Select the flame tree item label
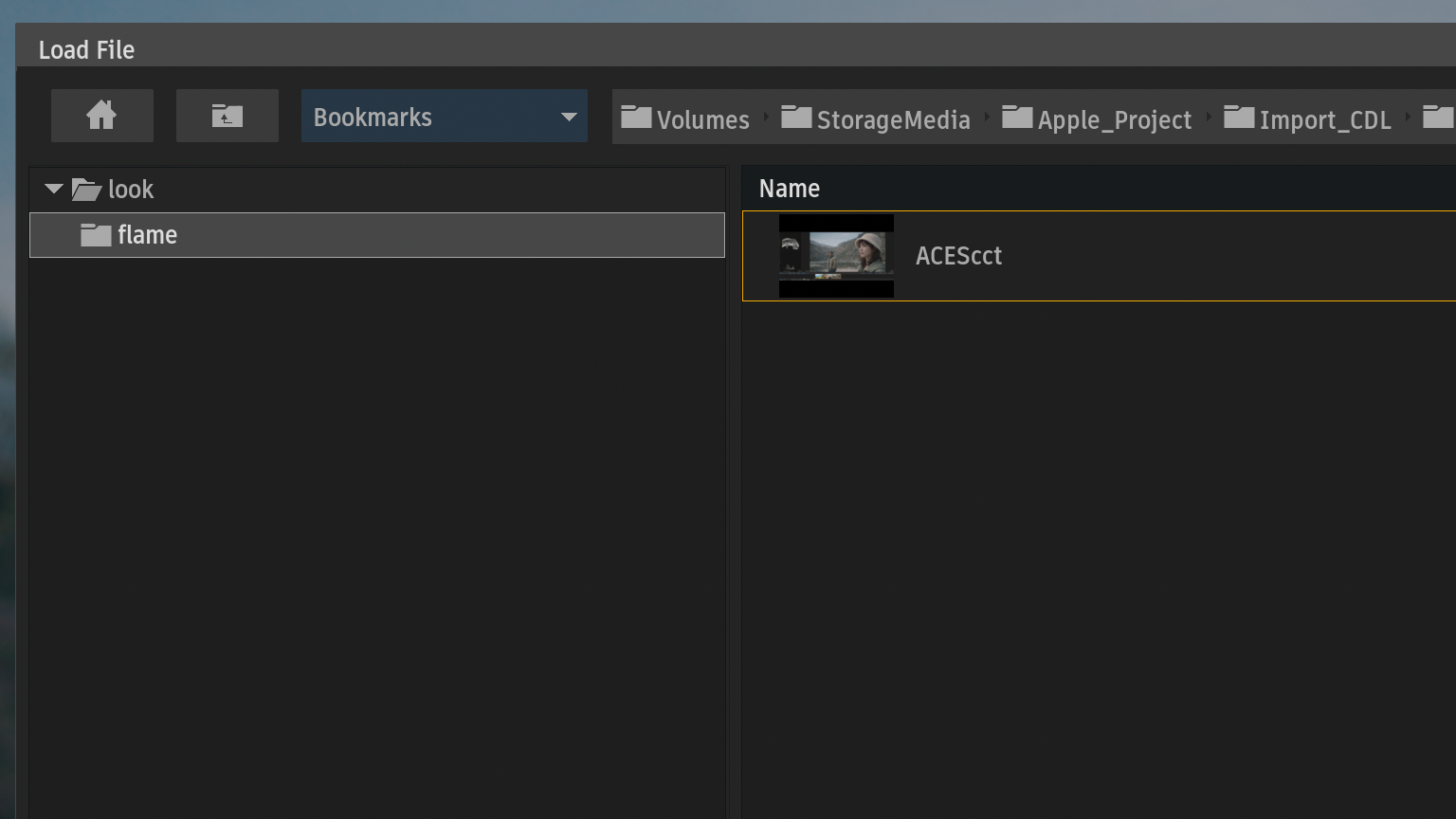 coord(147,235)
